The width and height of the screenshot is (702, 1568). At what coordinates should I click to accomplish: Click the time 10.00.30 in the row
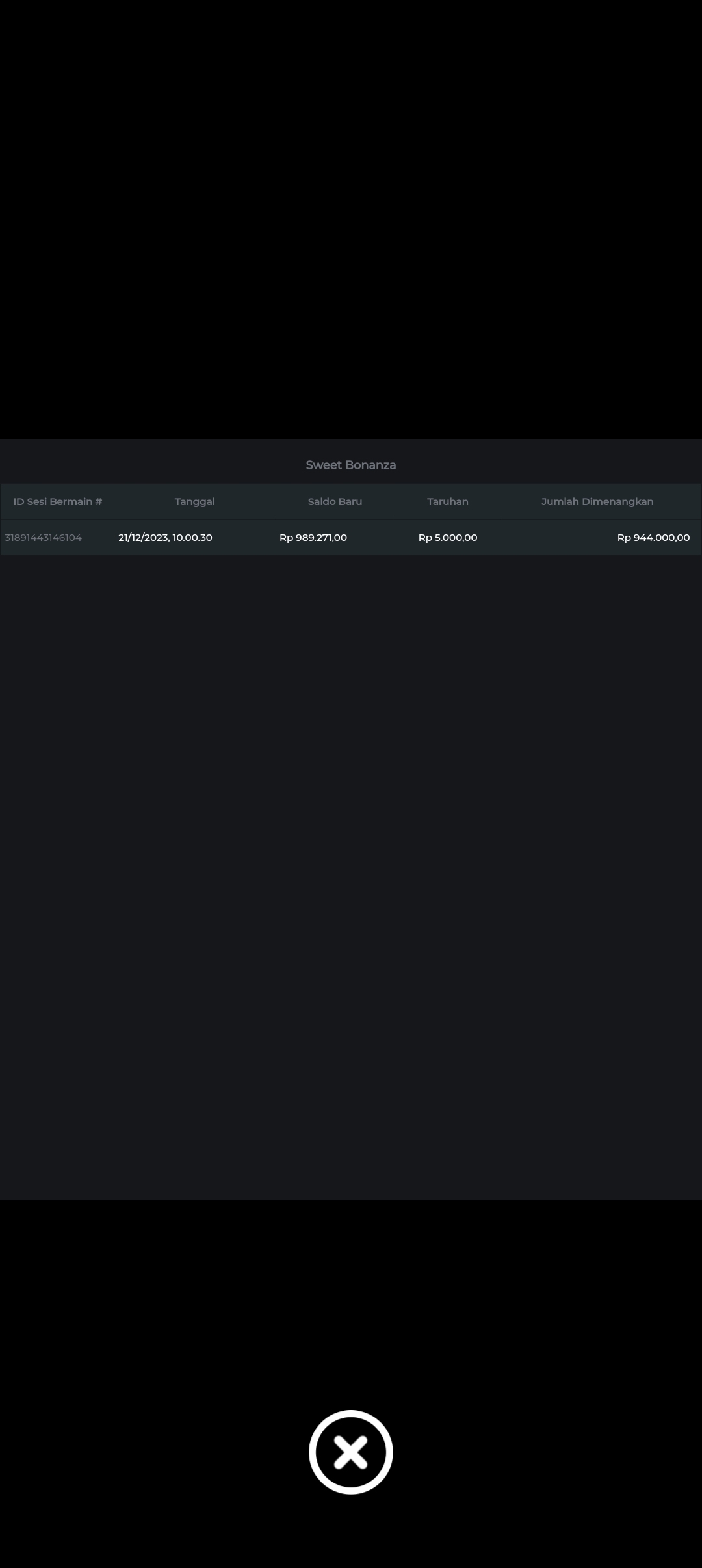[x=192, y=538]
